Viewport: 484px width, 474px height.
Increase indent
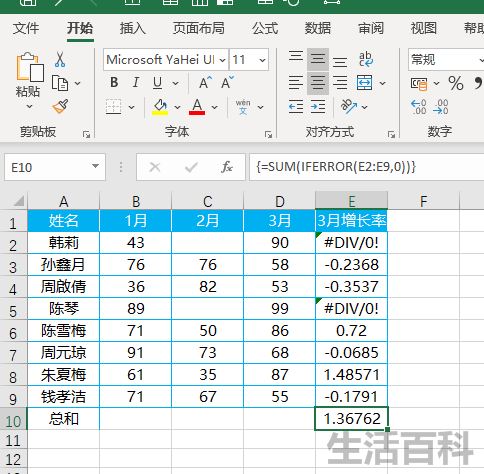click(318, 107)
